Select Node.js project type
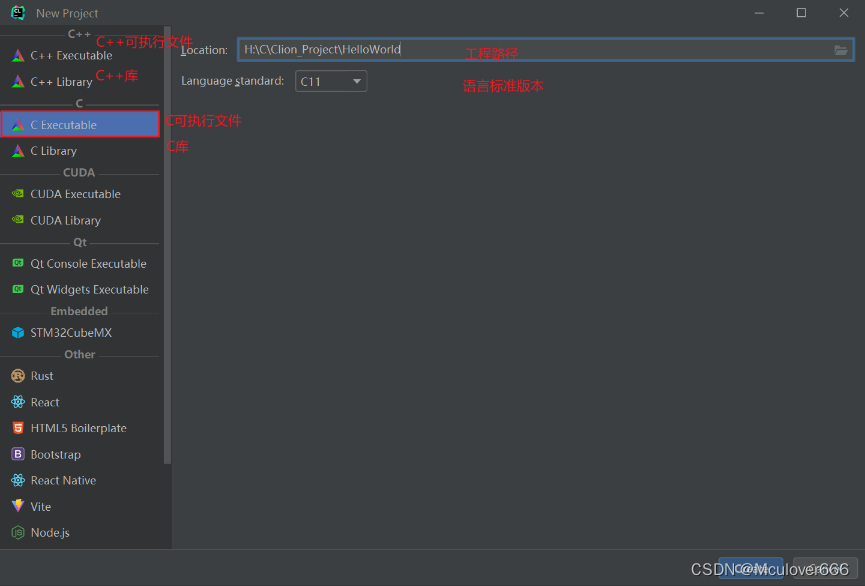This screenshot has height=586, width=865. click(80, 532)
